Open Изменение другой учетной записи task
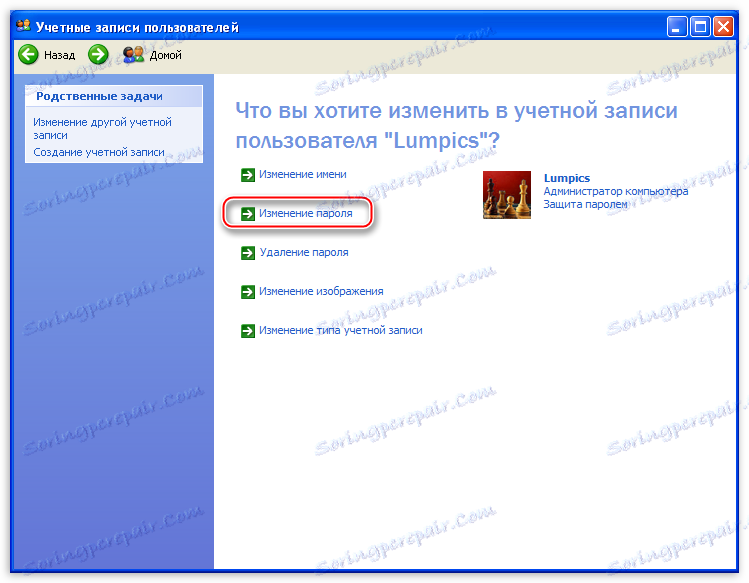 [102, 129]
